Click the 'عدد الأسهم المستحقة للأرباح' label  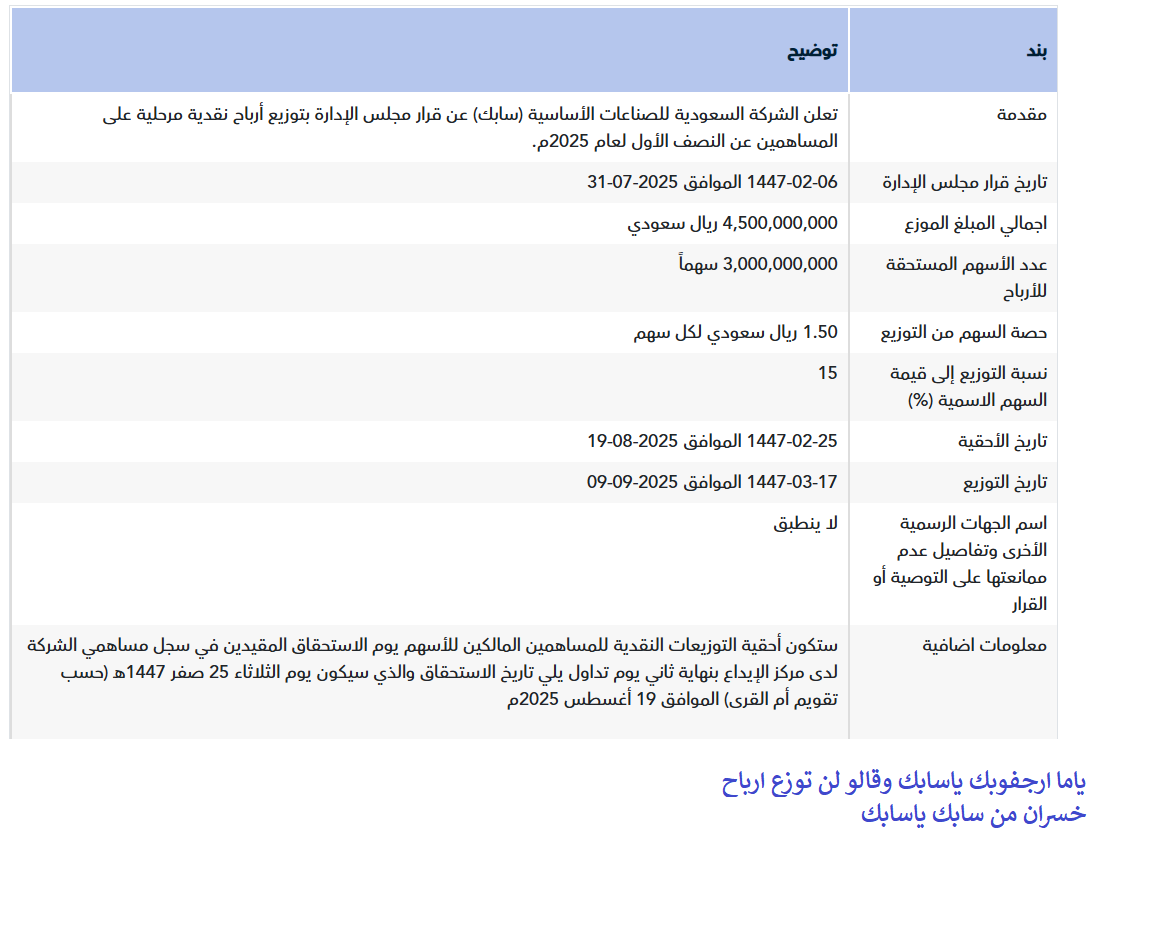(x=967, y=278)
